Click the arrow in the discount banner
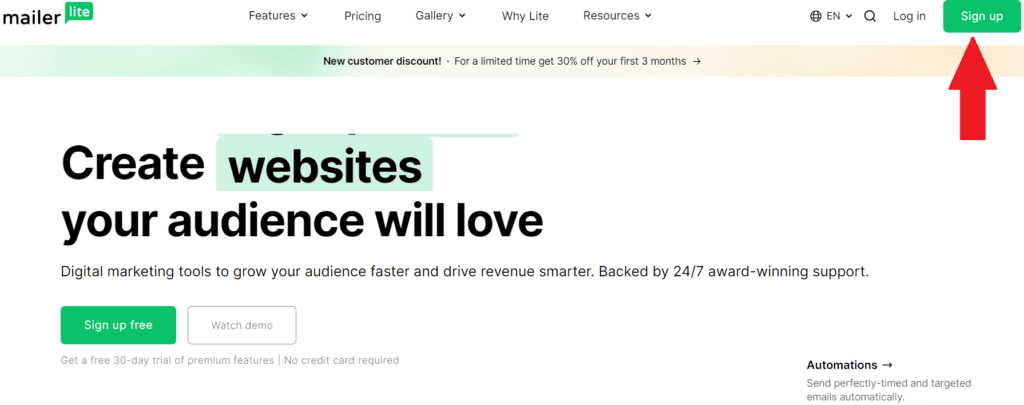This screenshot has height=405, width=1024. pos(696,61)
